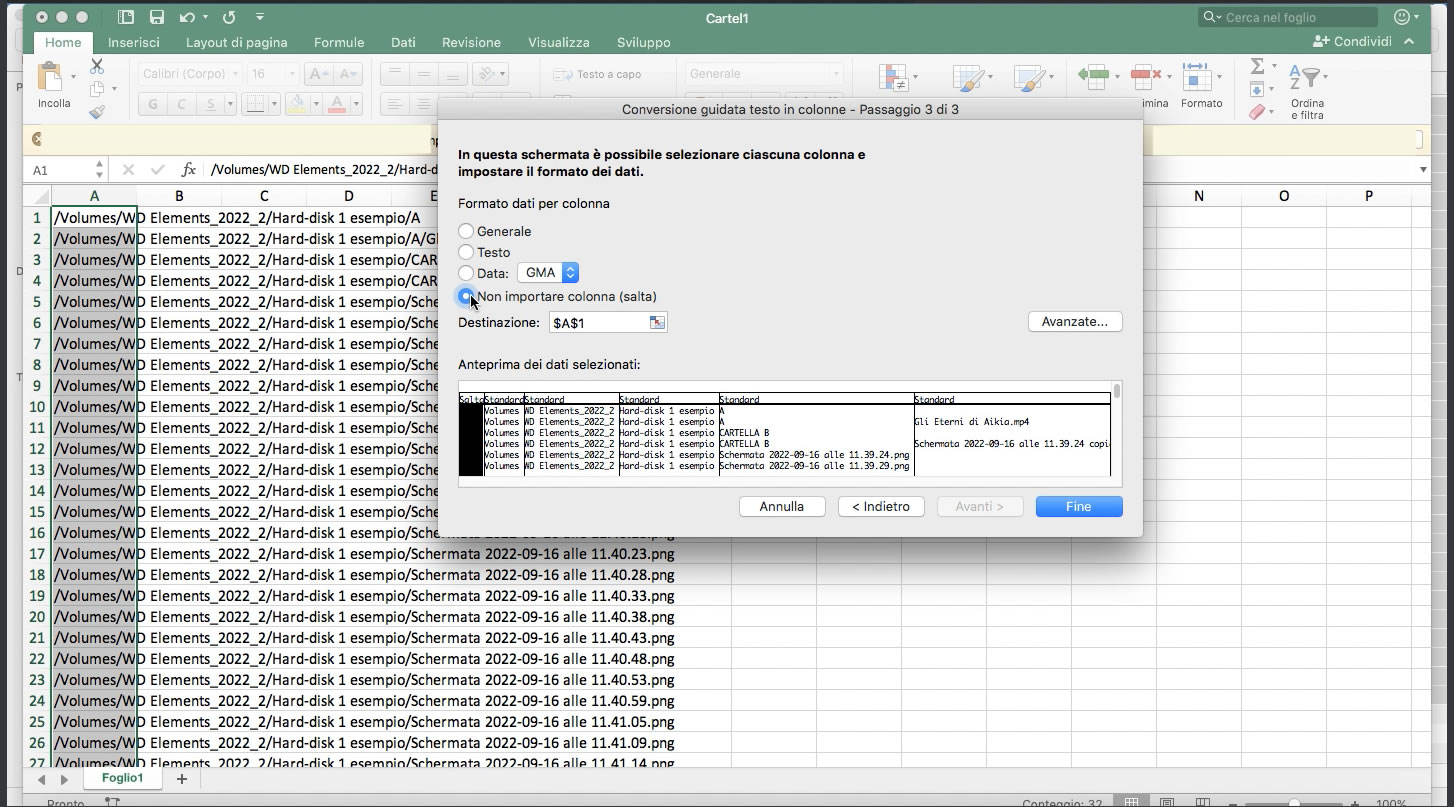The height and width of the screenshot is (807, 1454).
Task: Add a new sheet with plus button
Action: point(181,778)
